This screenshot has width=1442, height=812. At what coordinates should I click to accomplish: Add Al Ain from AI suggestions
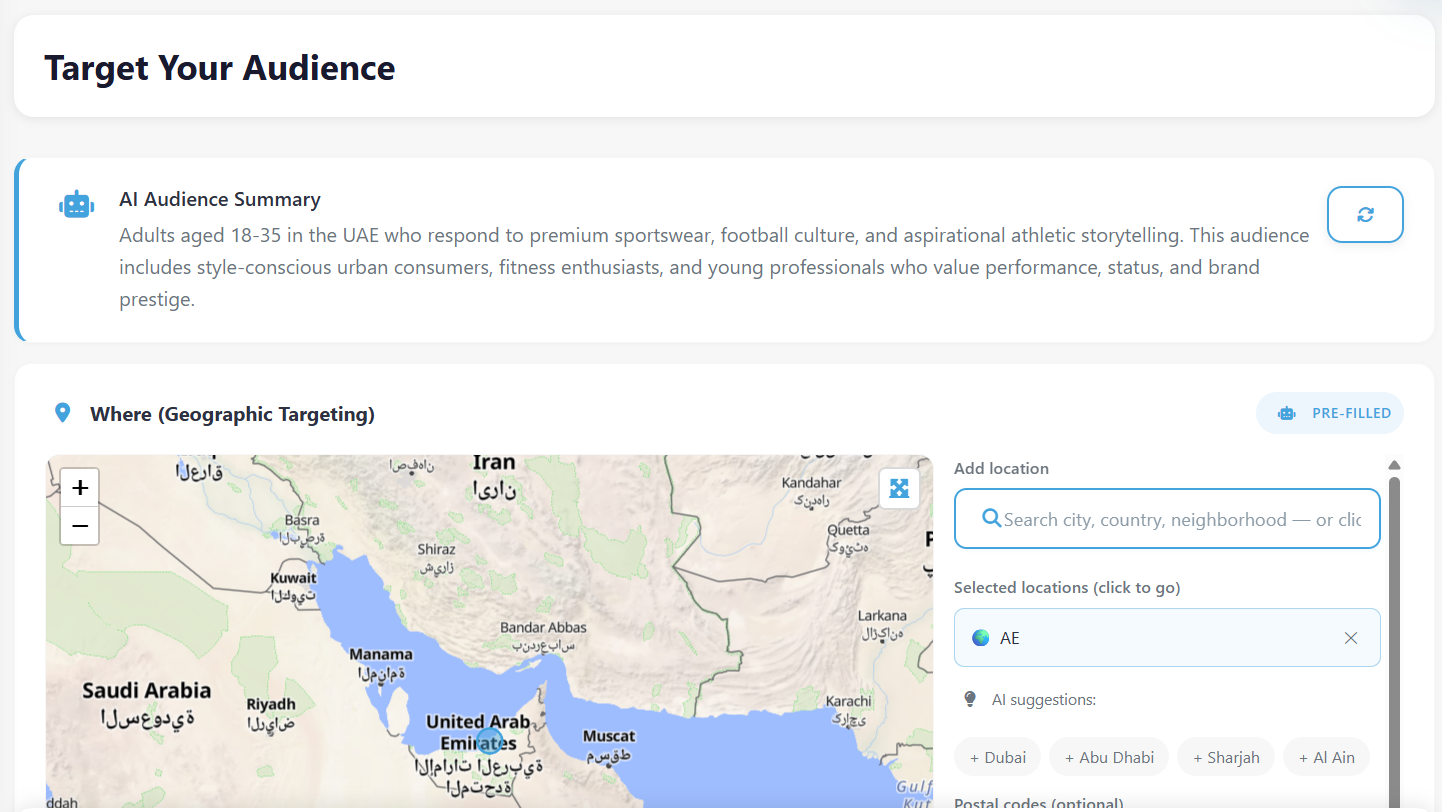coord(1326,757)
